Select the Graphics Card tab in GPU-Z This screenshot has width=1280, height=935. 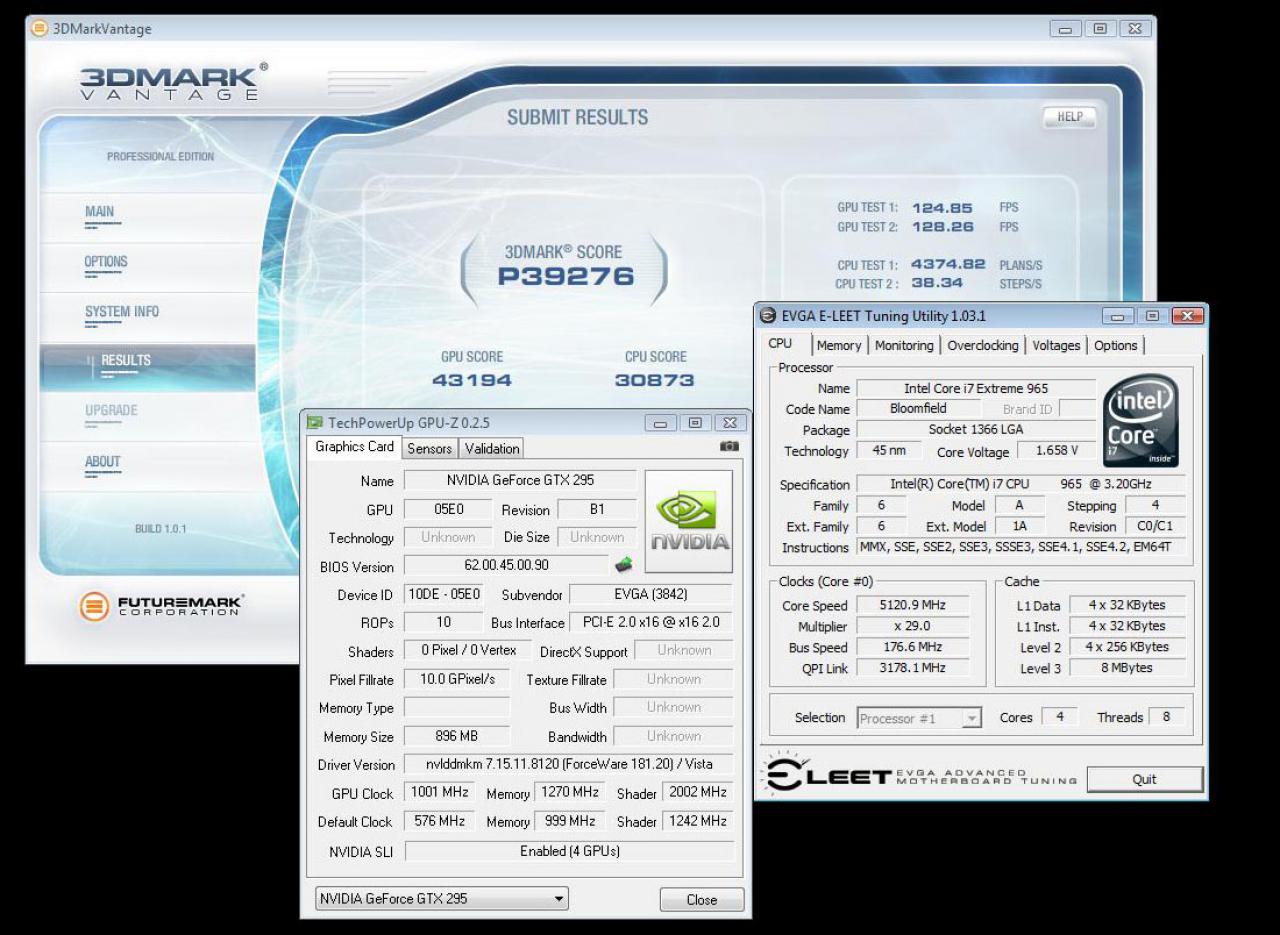point(354,447)
